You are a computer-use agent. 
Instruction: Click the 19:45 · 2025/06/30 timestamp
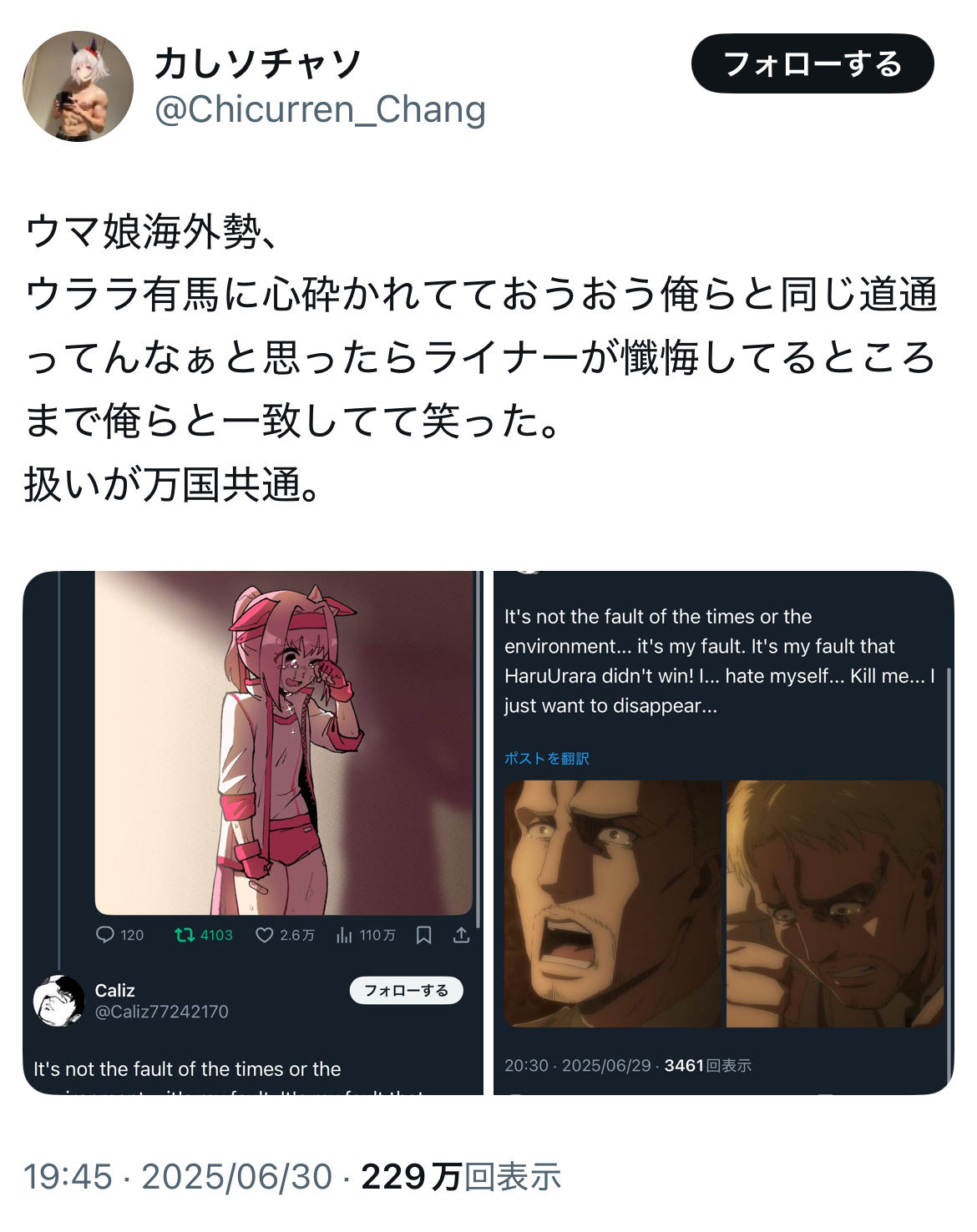point(177,1177)
